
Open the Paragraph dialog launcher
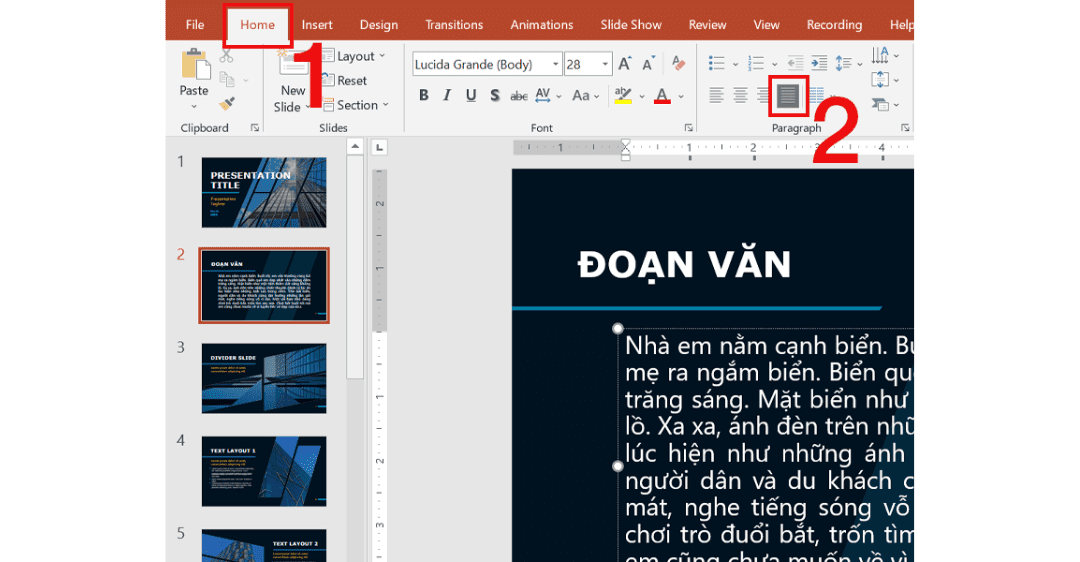point(905,128)
